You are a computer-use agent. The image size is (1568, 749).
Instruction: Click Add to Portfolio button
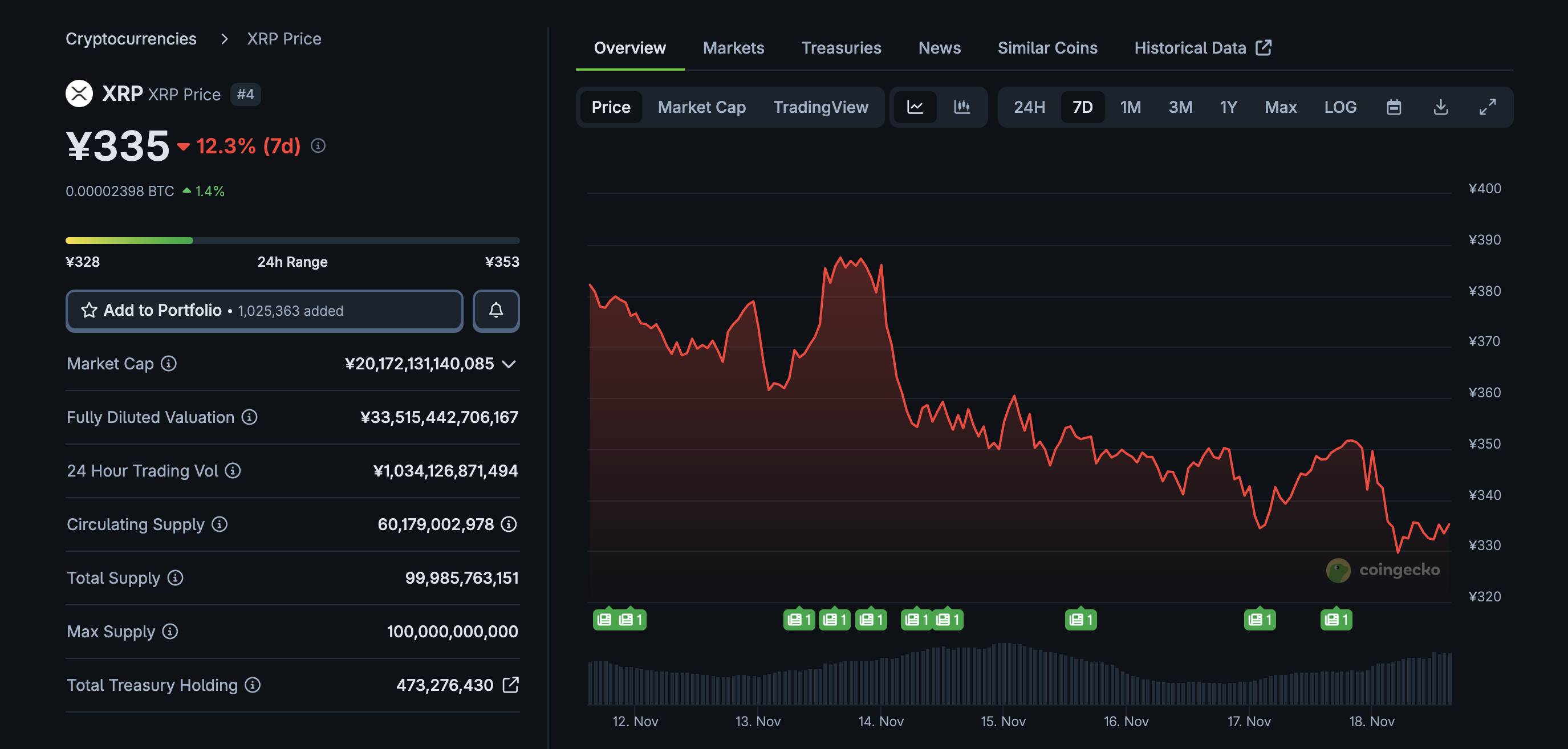pyautogui.click(x=264, y=310)
